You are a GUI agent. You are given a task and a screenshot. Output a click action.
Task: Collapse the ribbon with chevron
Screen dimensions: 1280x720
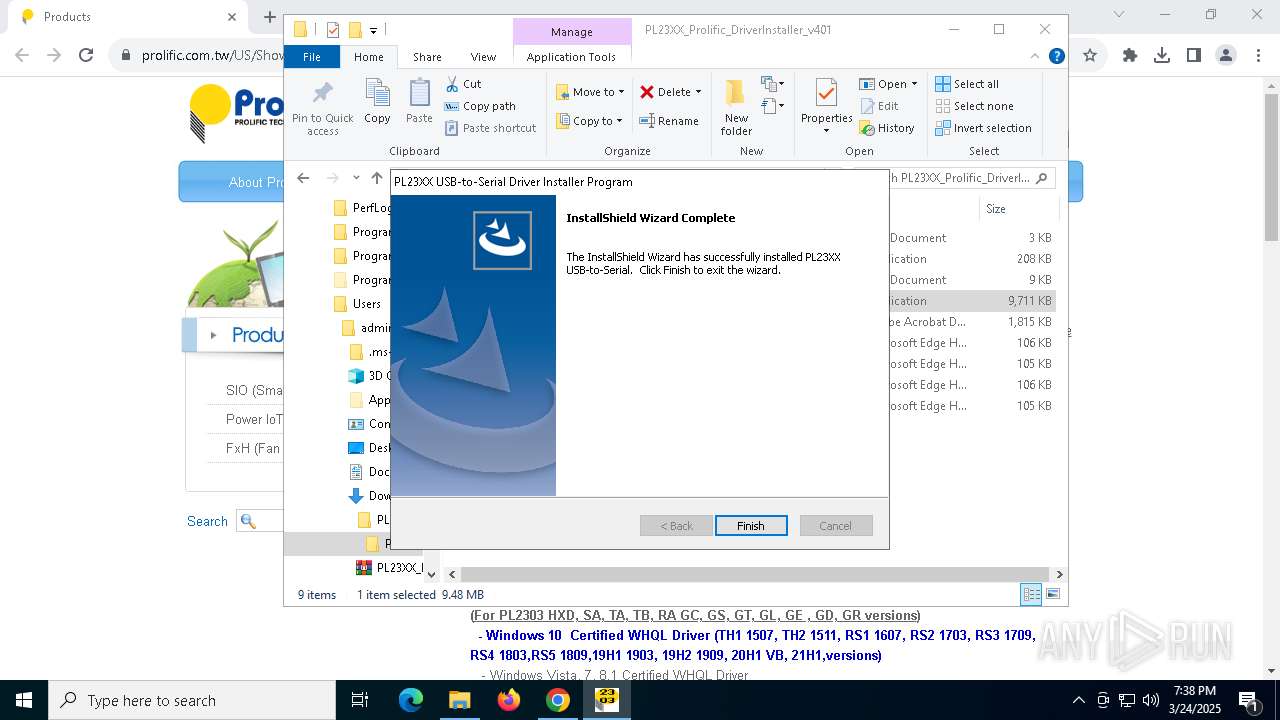tap(1036, 57)
